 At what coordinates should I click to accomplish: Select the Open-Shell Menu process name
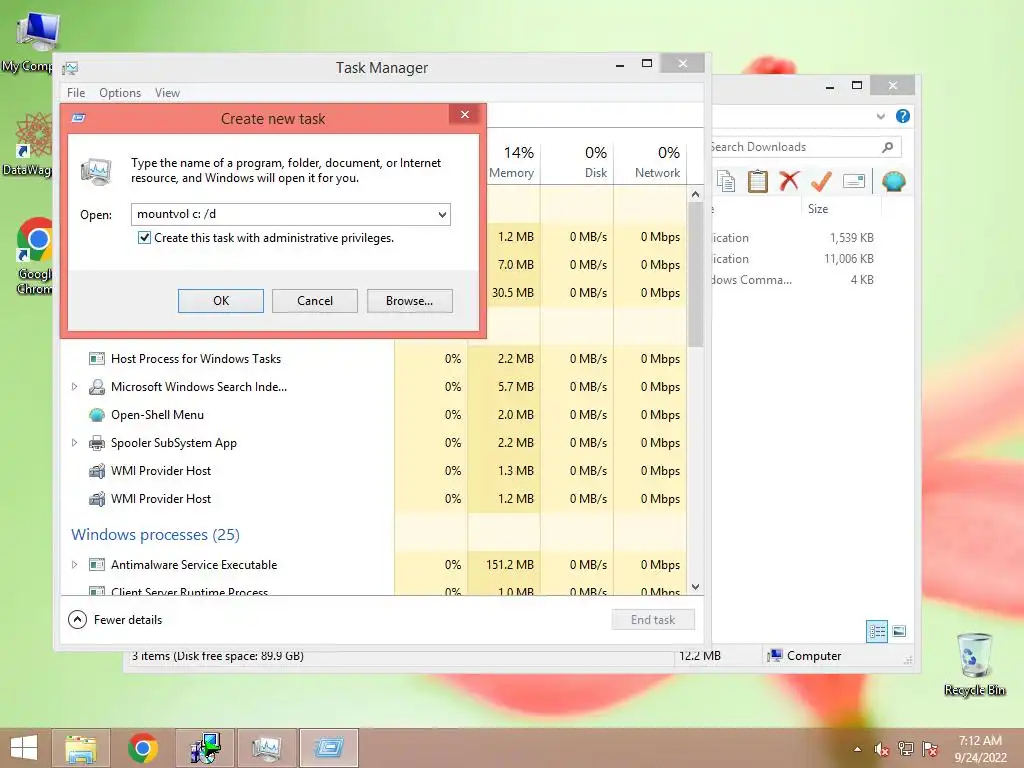pos(157,415)
